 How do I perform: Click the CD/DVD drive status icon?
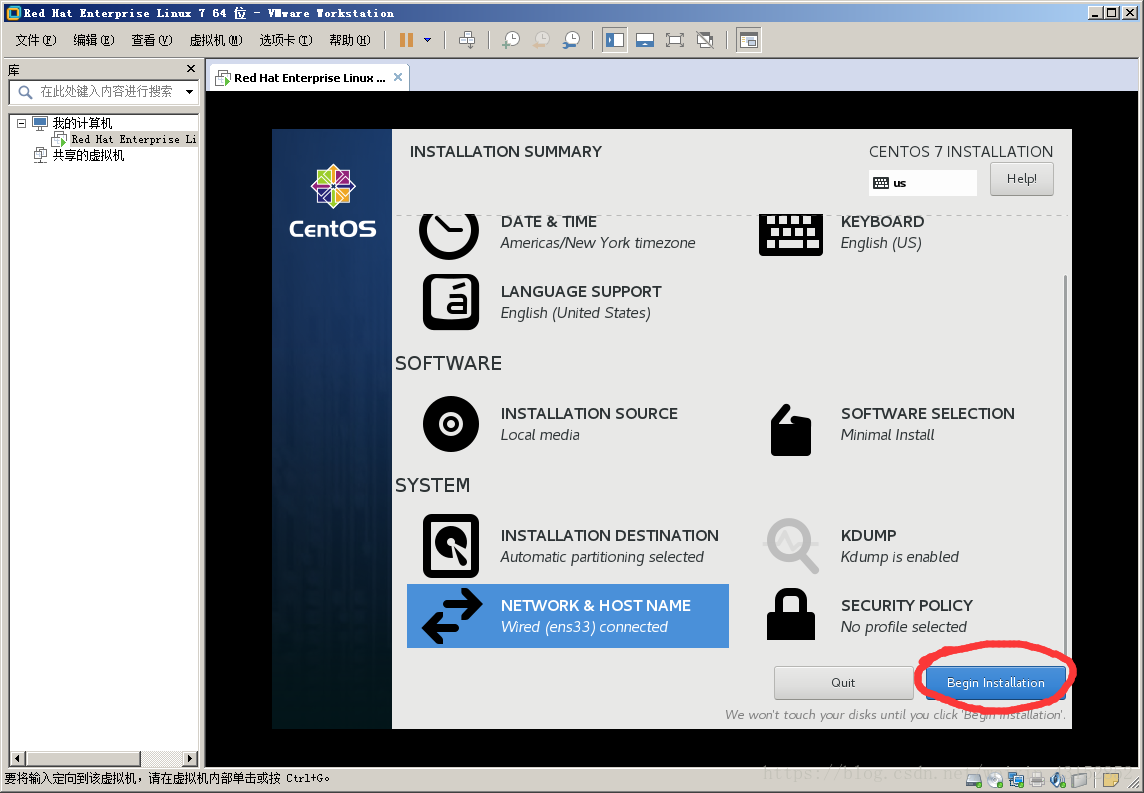(995, 781)
